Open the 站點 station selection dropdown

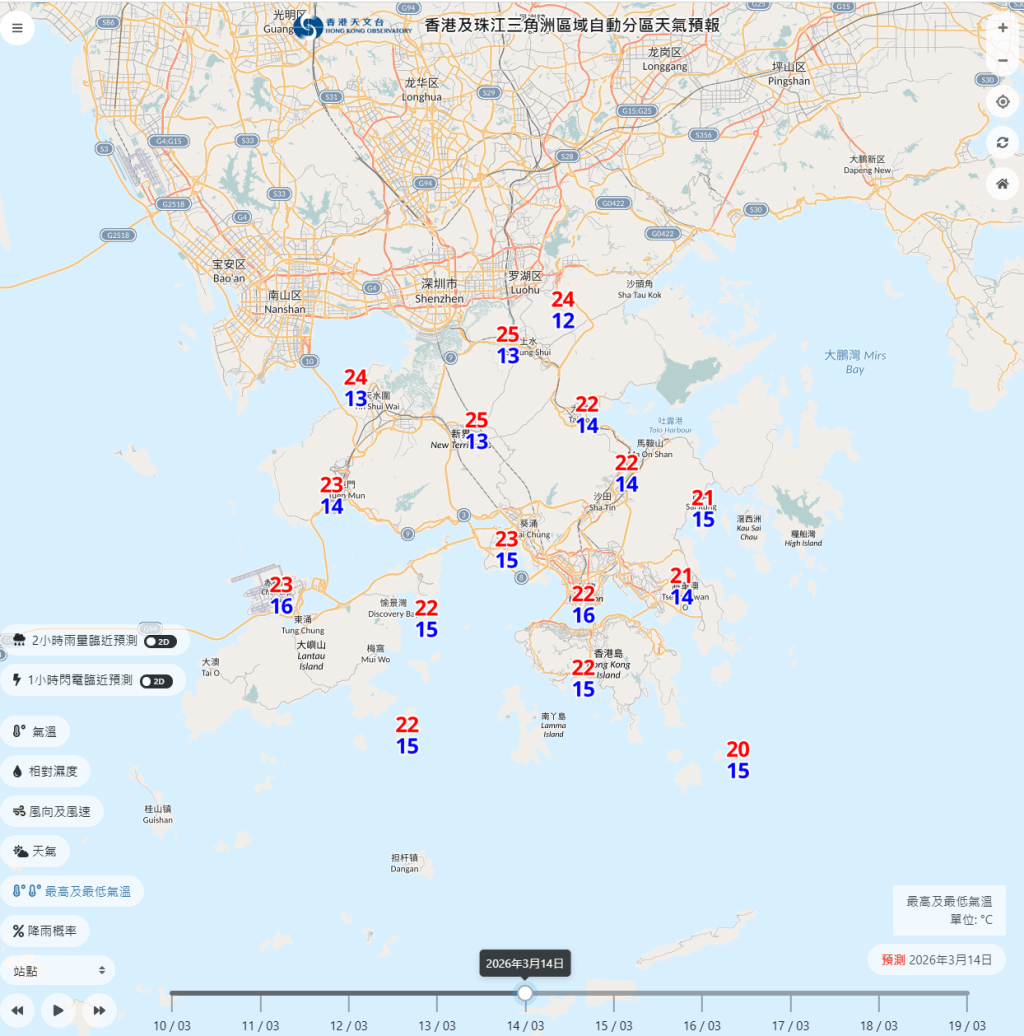pos(57,969)
